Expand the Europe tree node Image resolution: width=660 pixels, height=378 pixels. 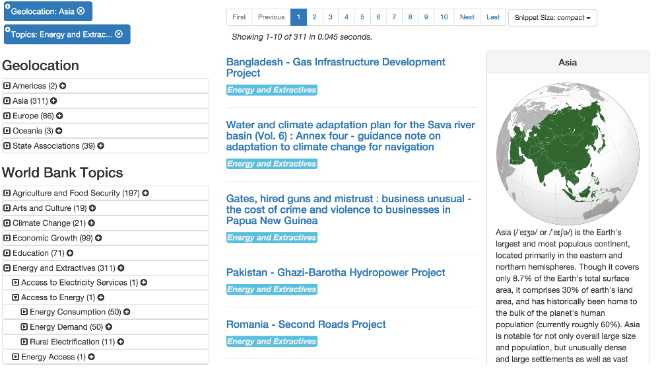point(7,115)
